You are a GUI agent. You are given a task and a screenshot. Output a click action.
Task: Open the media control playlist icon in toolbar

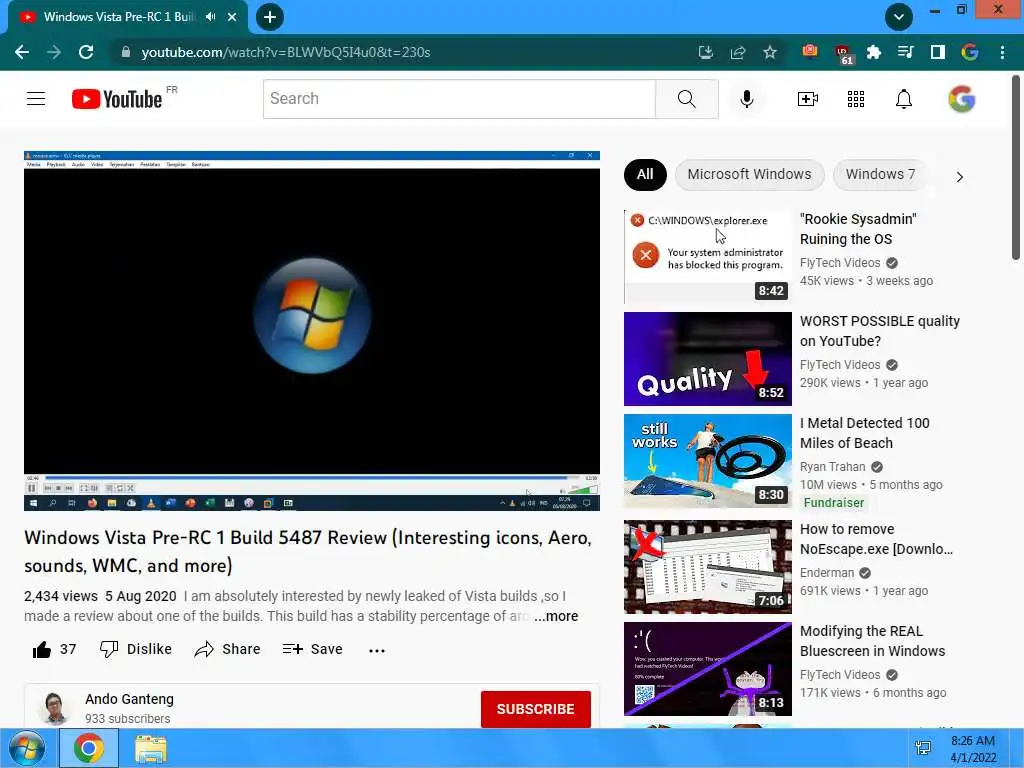click(906, 52)
